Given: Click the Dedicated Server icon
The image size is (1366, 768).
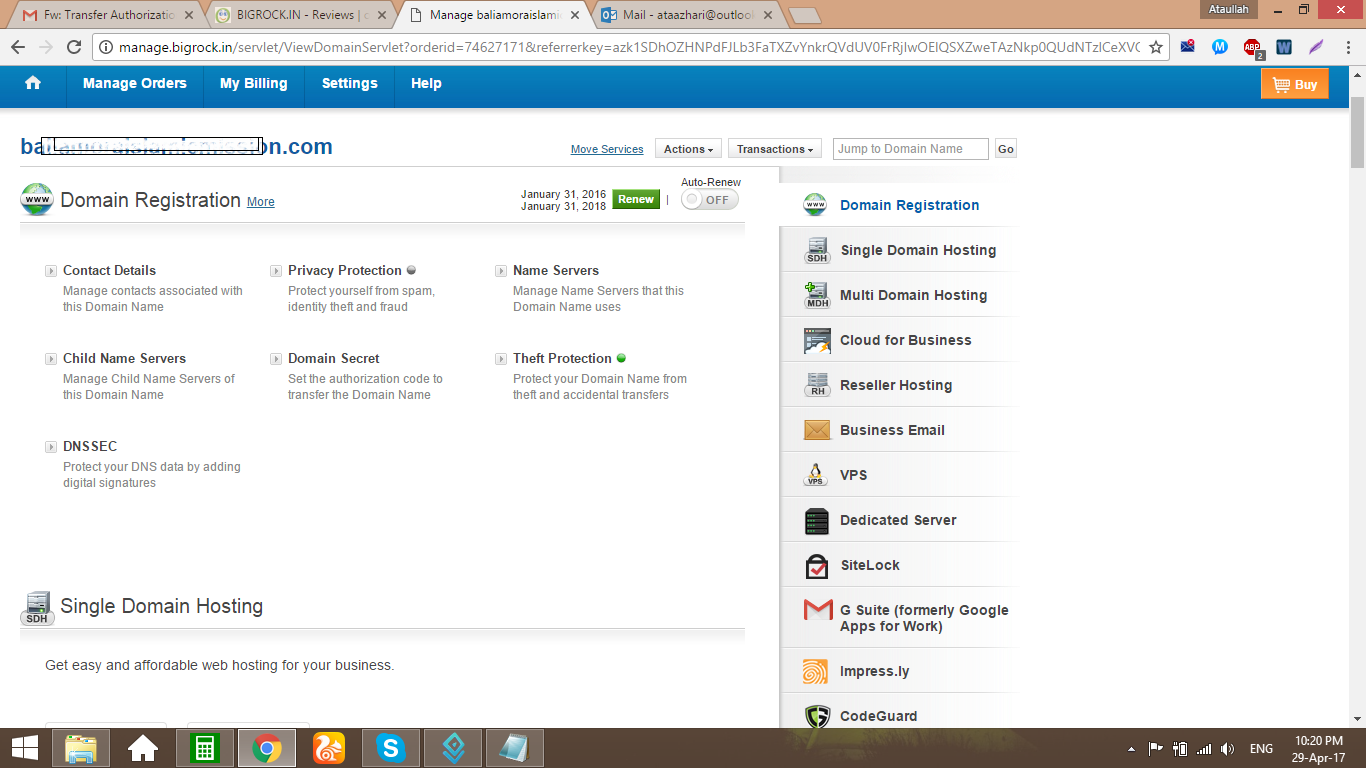Looking at the screenshot, I should coord(817,521).
